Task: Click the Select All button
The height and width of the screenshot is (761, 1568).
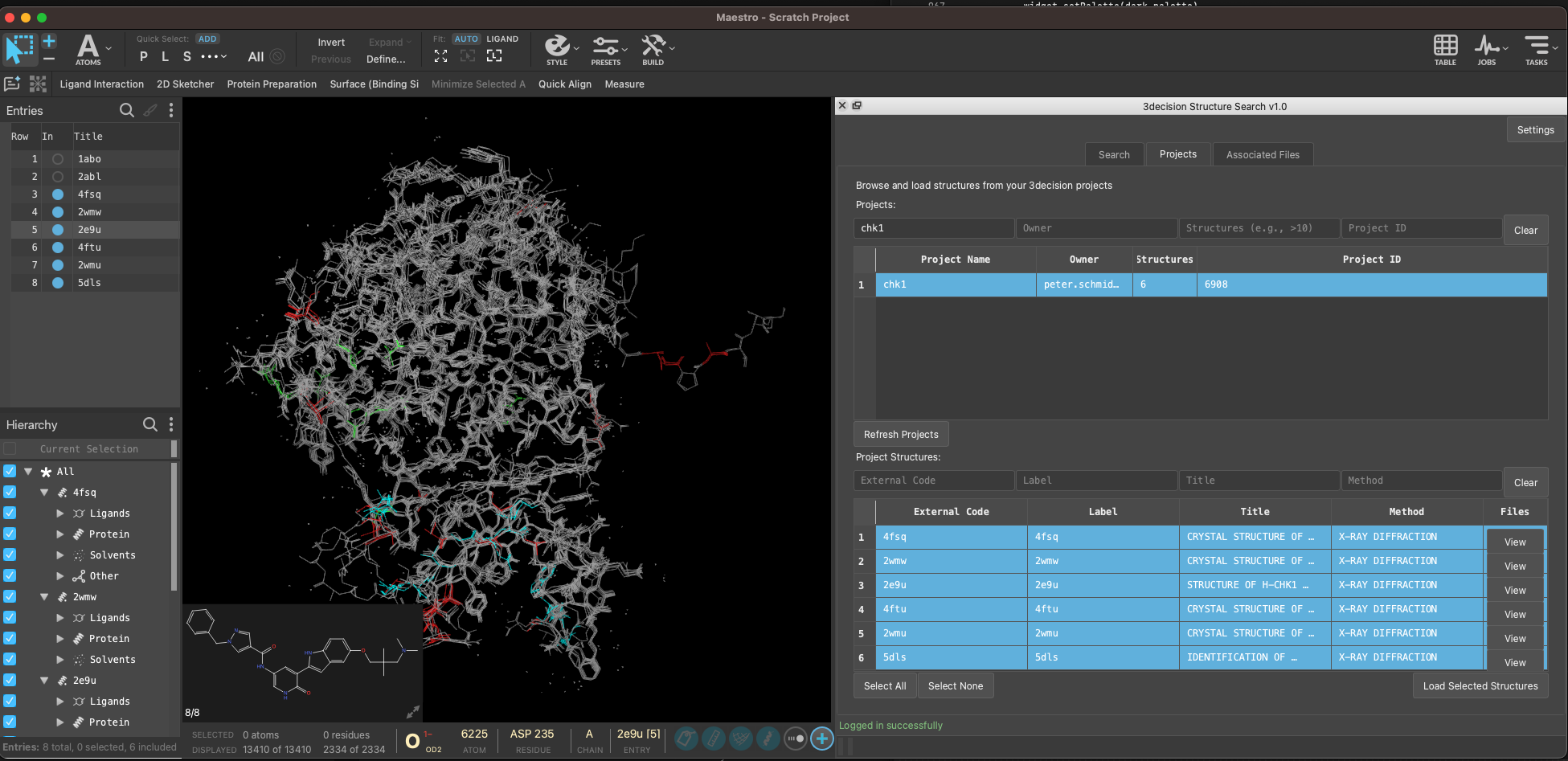Action: (885, 685)
